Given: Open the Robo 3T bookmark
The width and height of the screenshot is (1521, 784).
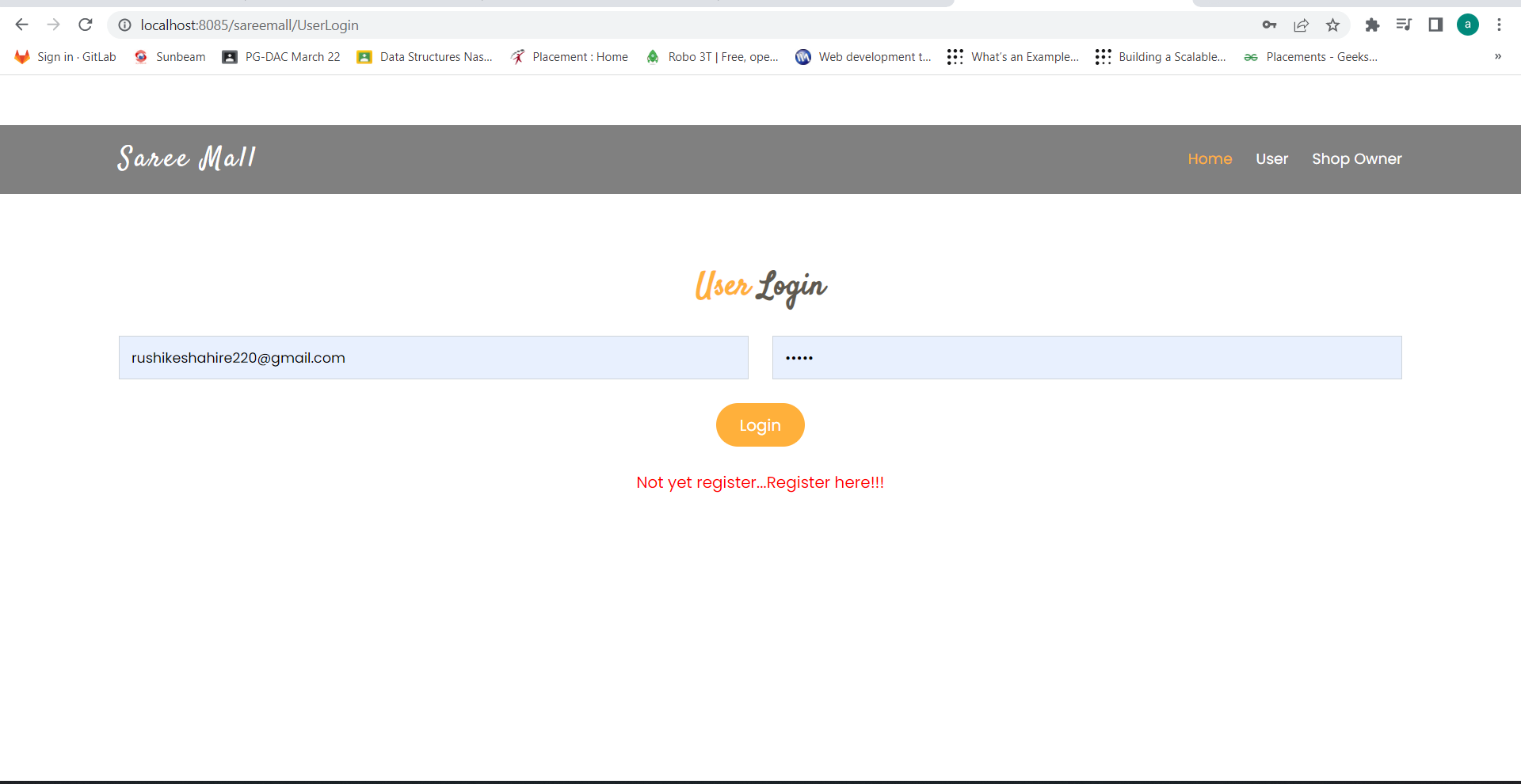Looking at the screenshot, I should [x=712, y=56].
